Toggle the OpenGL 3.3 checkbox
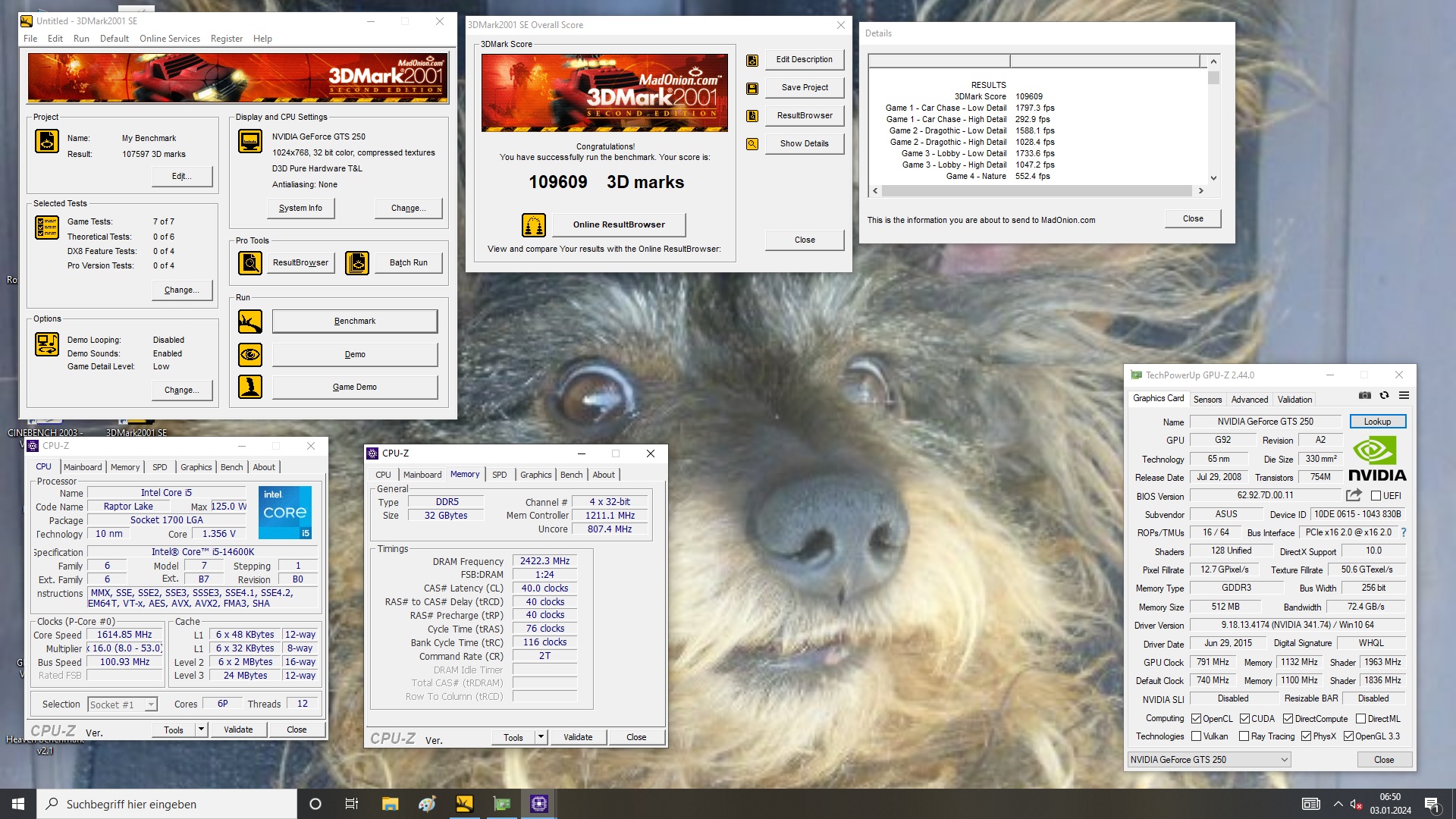Screen dimensions: 1456x819 (x=1348, y=736)
